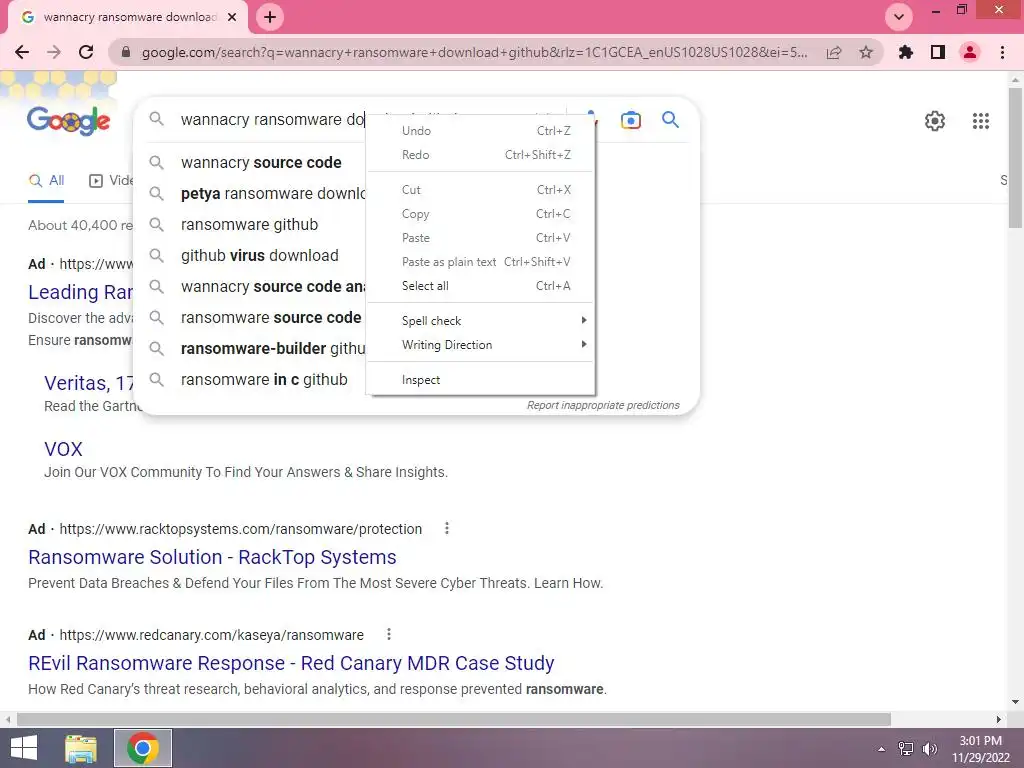The width and height of the screenshot is (1024, 768).
Task: Open the Google apps grid
Action: click(x=980, y=121)
